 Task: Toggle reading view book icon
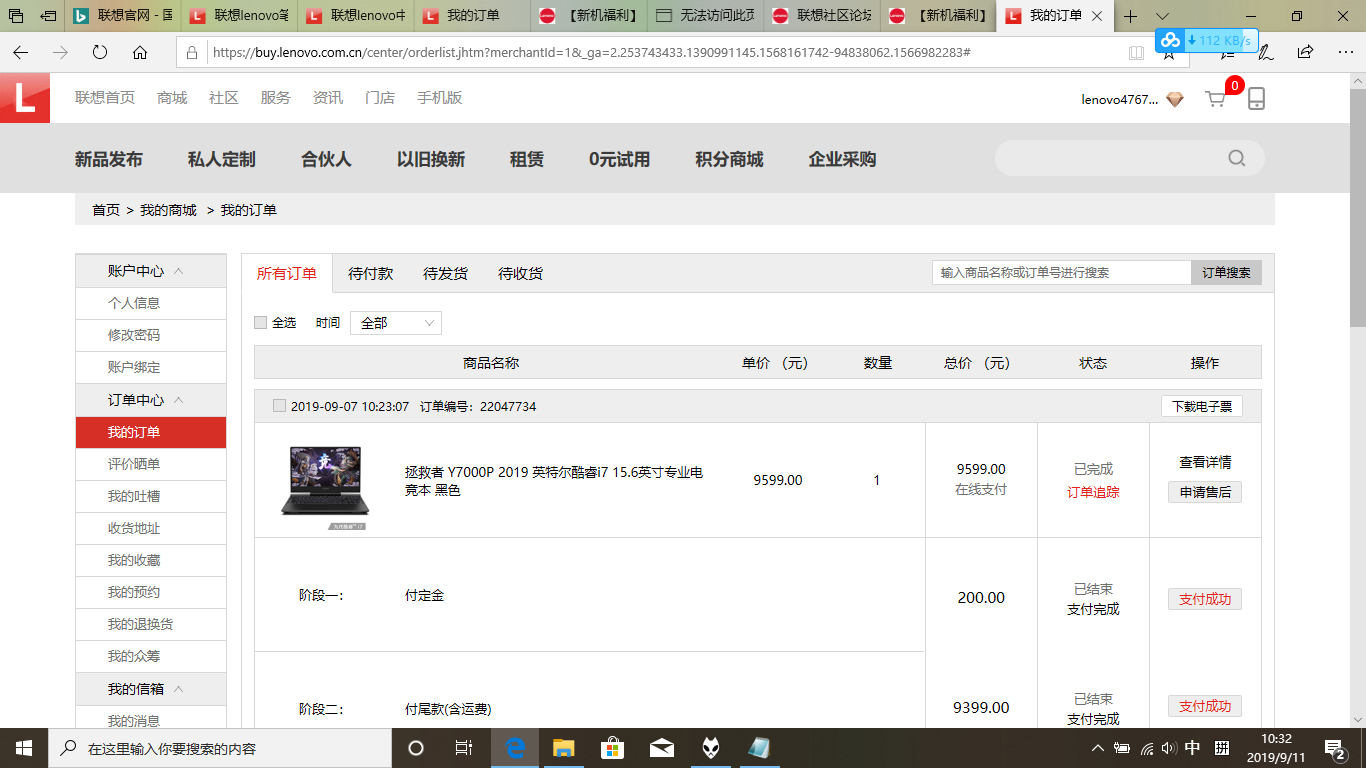[x=1137, y=52]
